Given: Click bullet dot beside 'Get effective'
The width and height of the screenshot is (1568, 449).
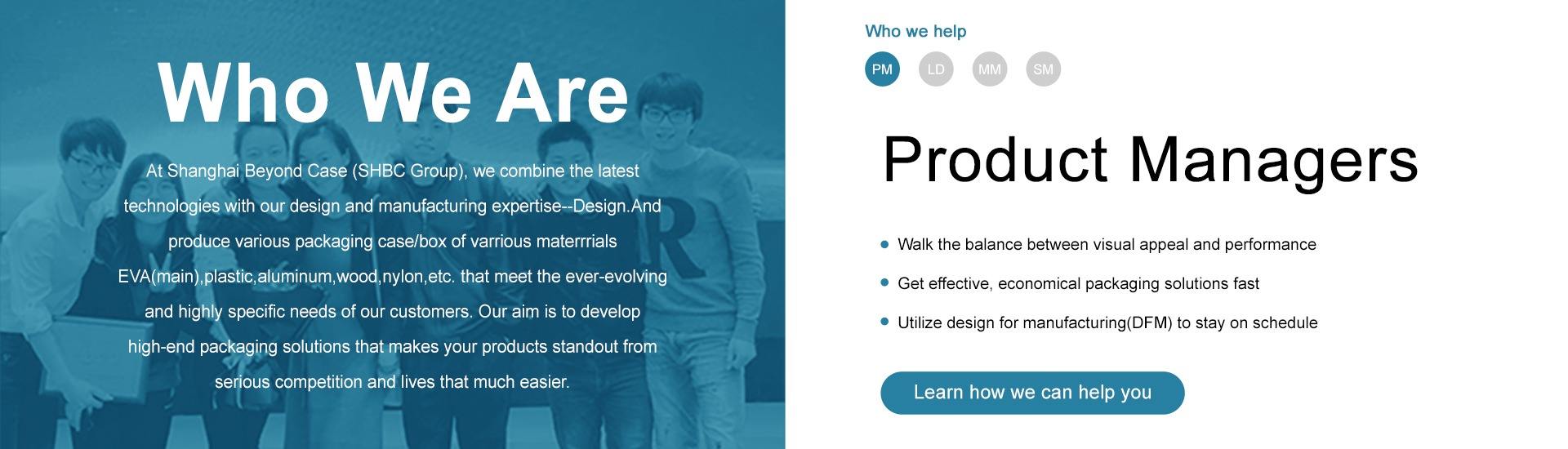Looking at the screenshot, I should point(884,282).
